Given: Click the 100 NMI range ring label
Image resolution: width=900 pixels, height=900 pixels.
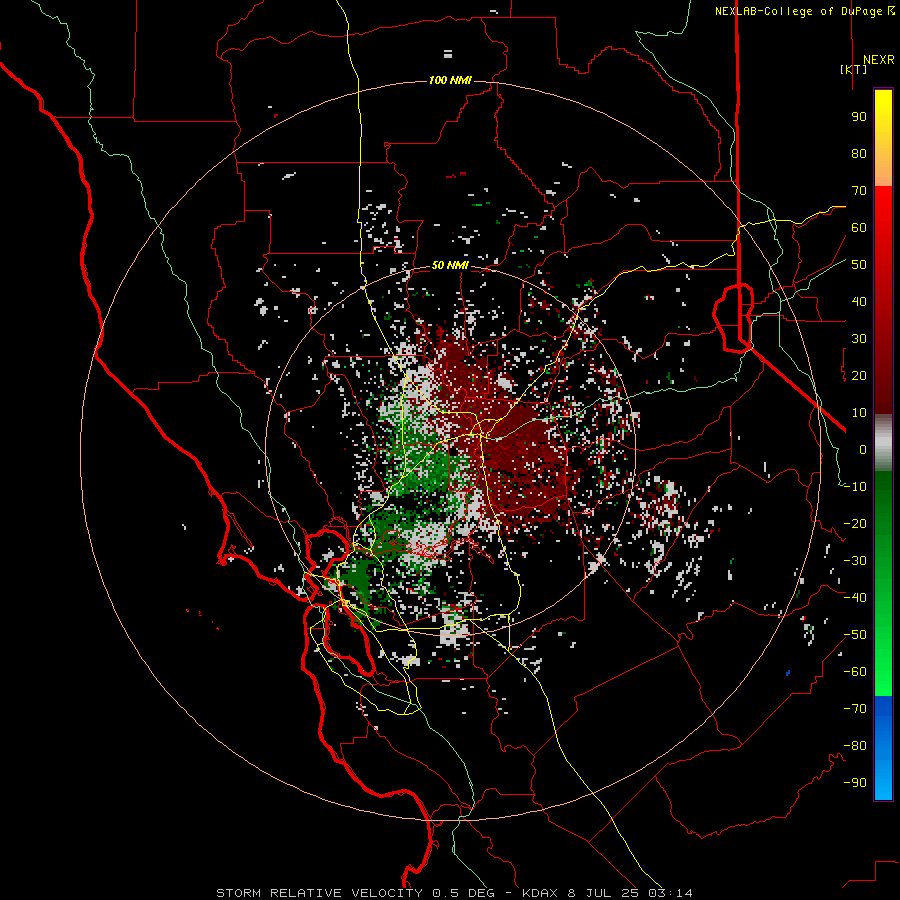Looking at the screenshot, I should click(x=450, y=80).
